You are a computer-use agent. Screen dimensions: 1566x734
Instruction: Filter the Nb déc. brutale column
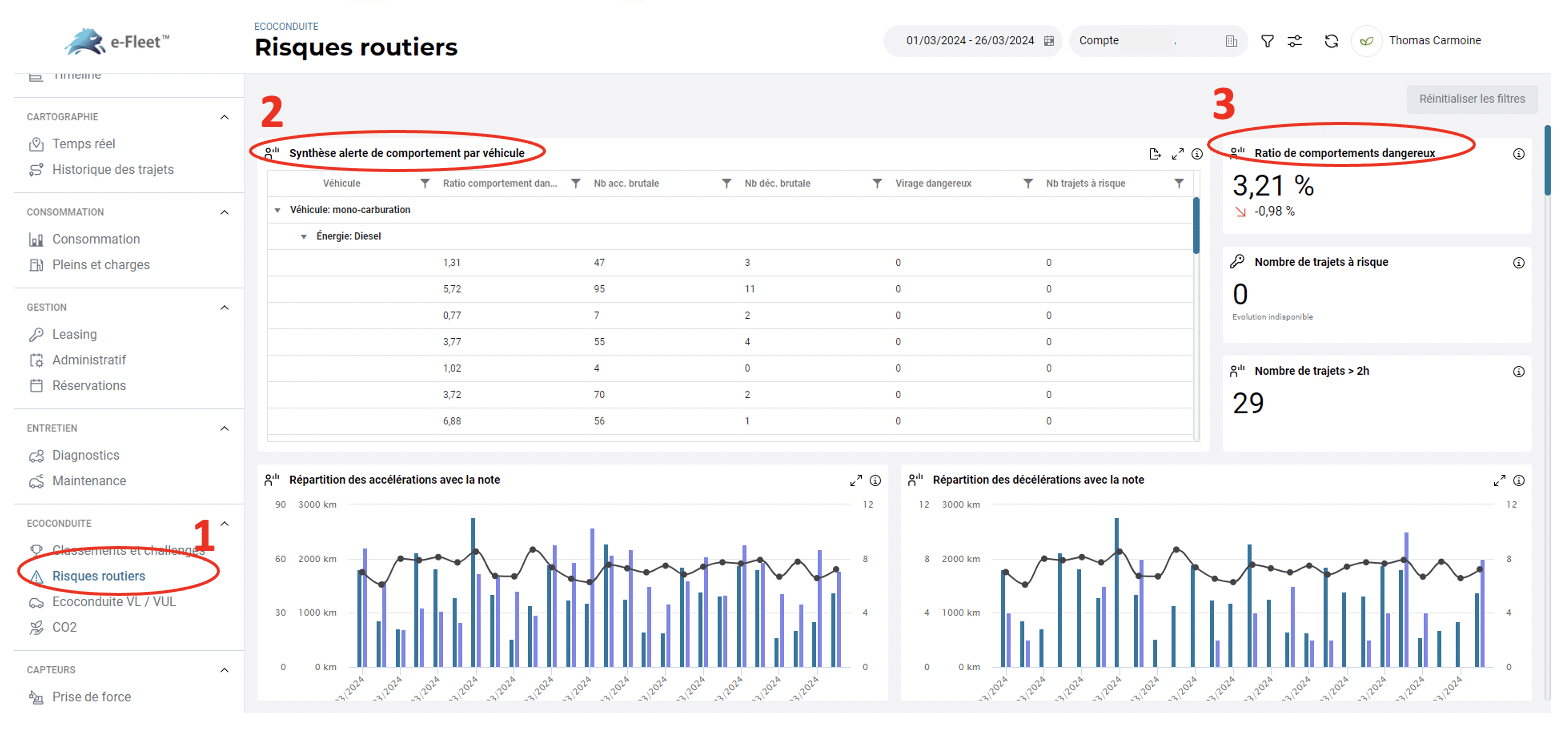[877, 184]
